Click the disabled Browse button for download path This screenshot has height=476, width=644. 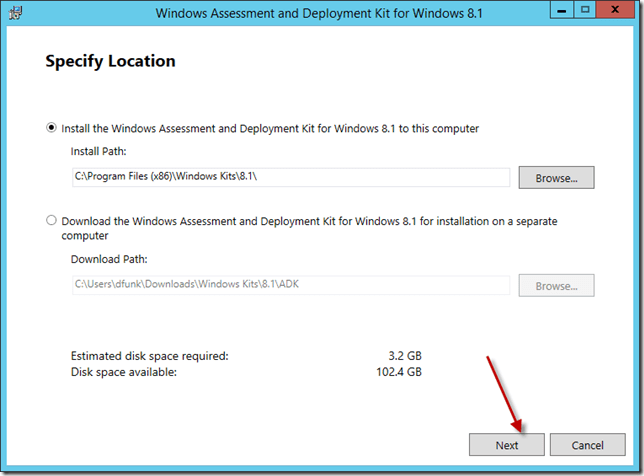point(556,286)
